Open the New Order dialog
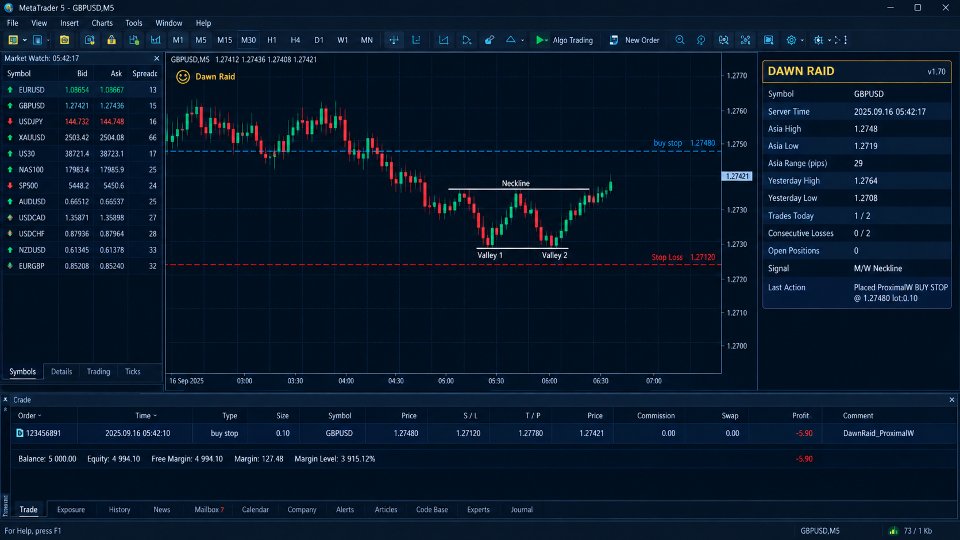960x540 pixels. tap(634, 40)
